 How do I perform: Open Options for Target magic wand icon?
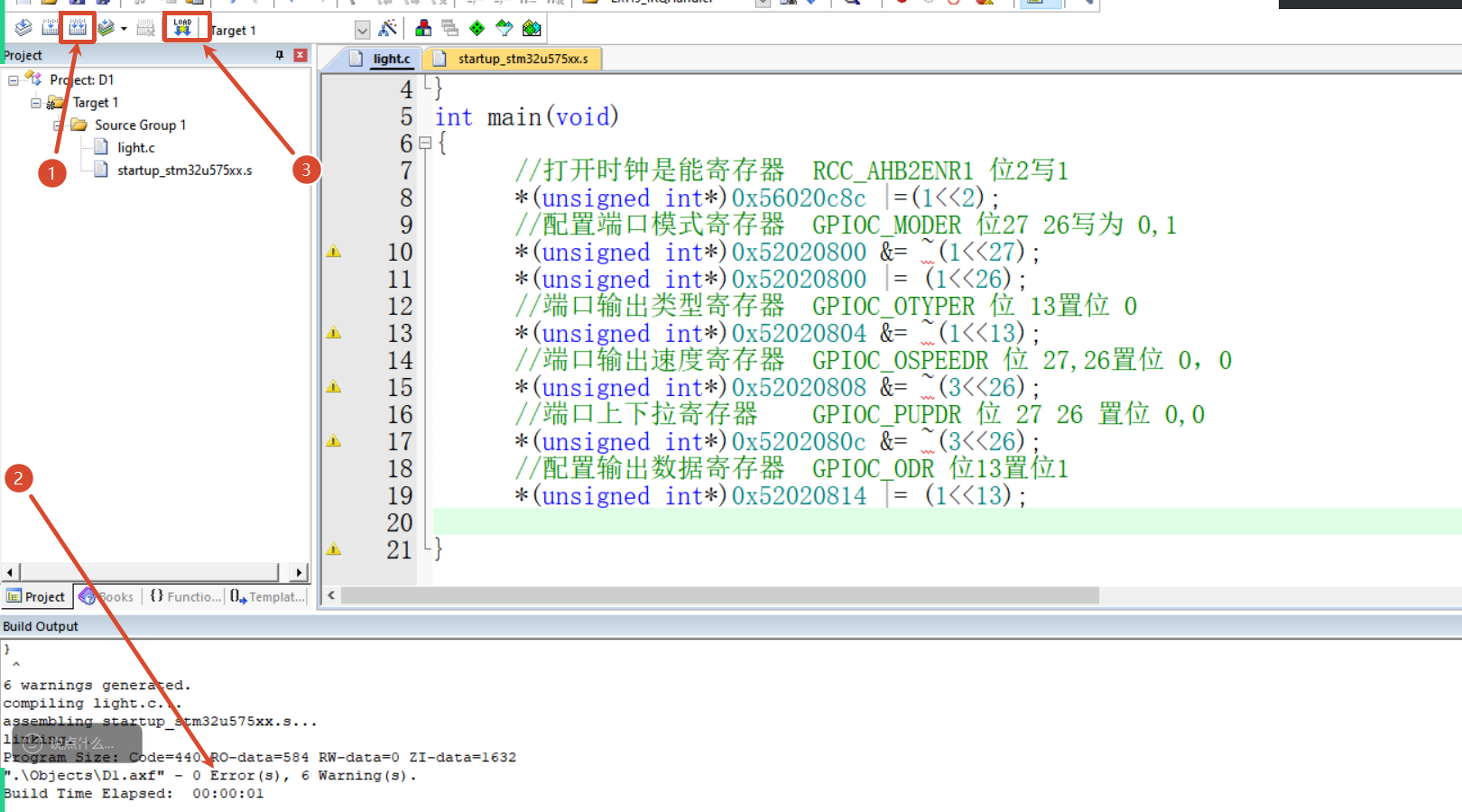tap(388, 29)
